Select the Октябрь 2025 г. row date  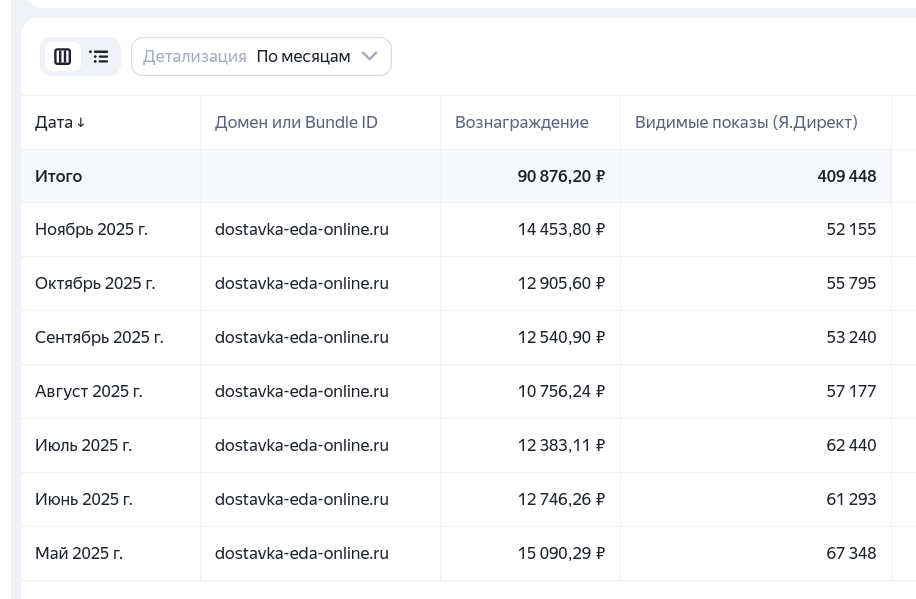95,284
